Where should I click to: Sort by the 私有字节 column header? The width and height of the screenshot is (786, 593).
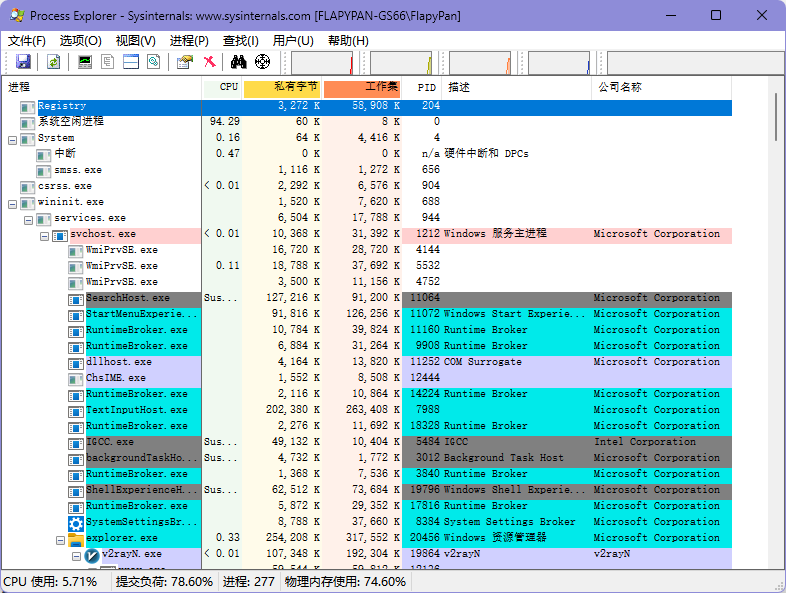pos(281,88)
